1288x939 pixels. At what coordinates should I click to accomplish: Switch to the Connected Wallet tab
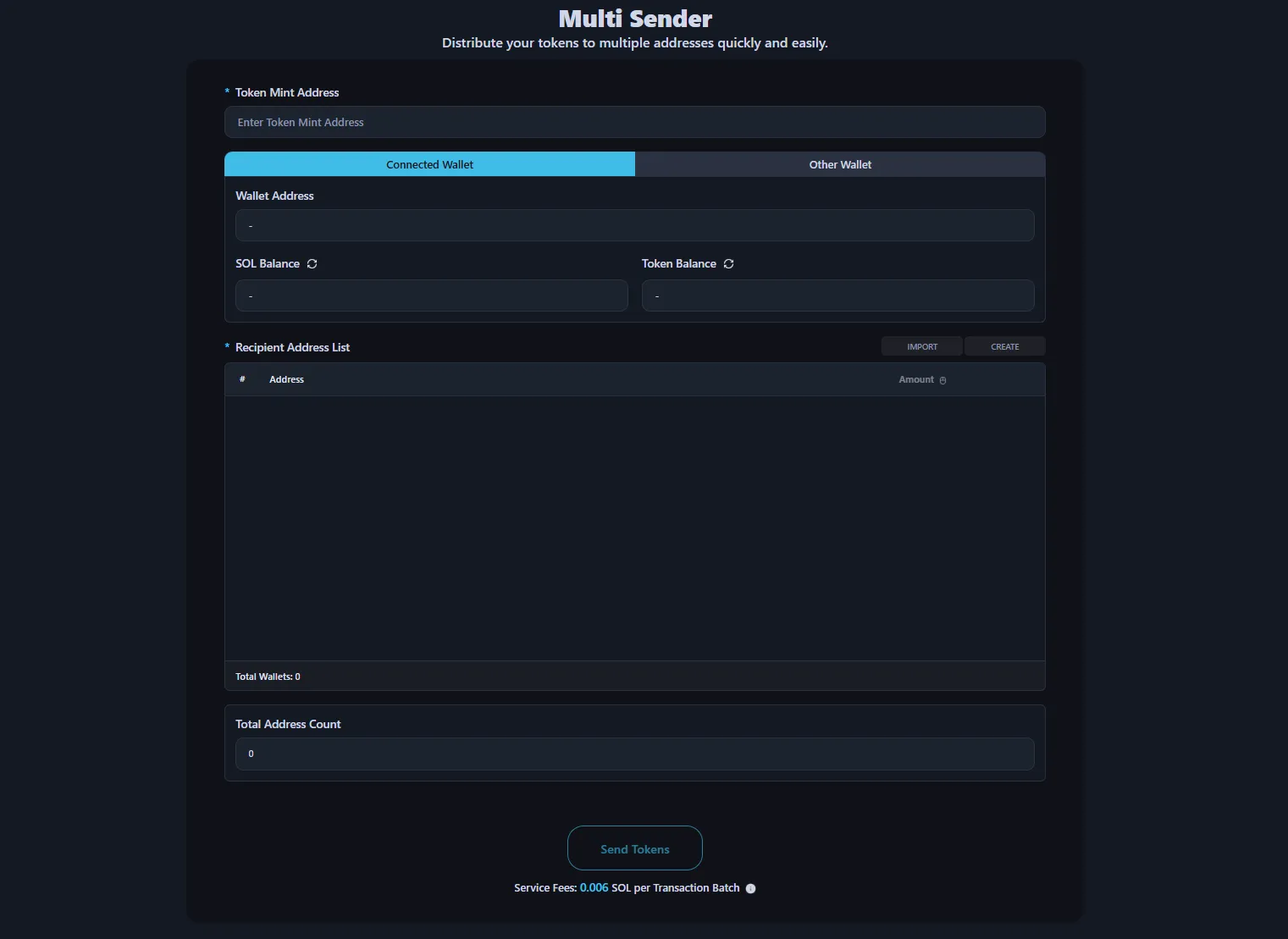coord(429,164)
